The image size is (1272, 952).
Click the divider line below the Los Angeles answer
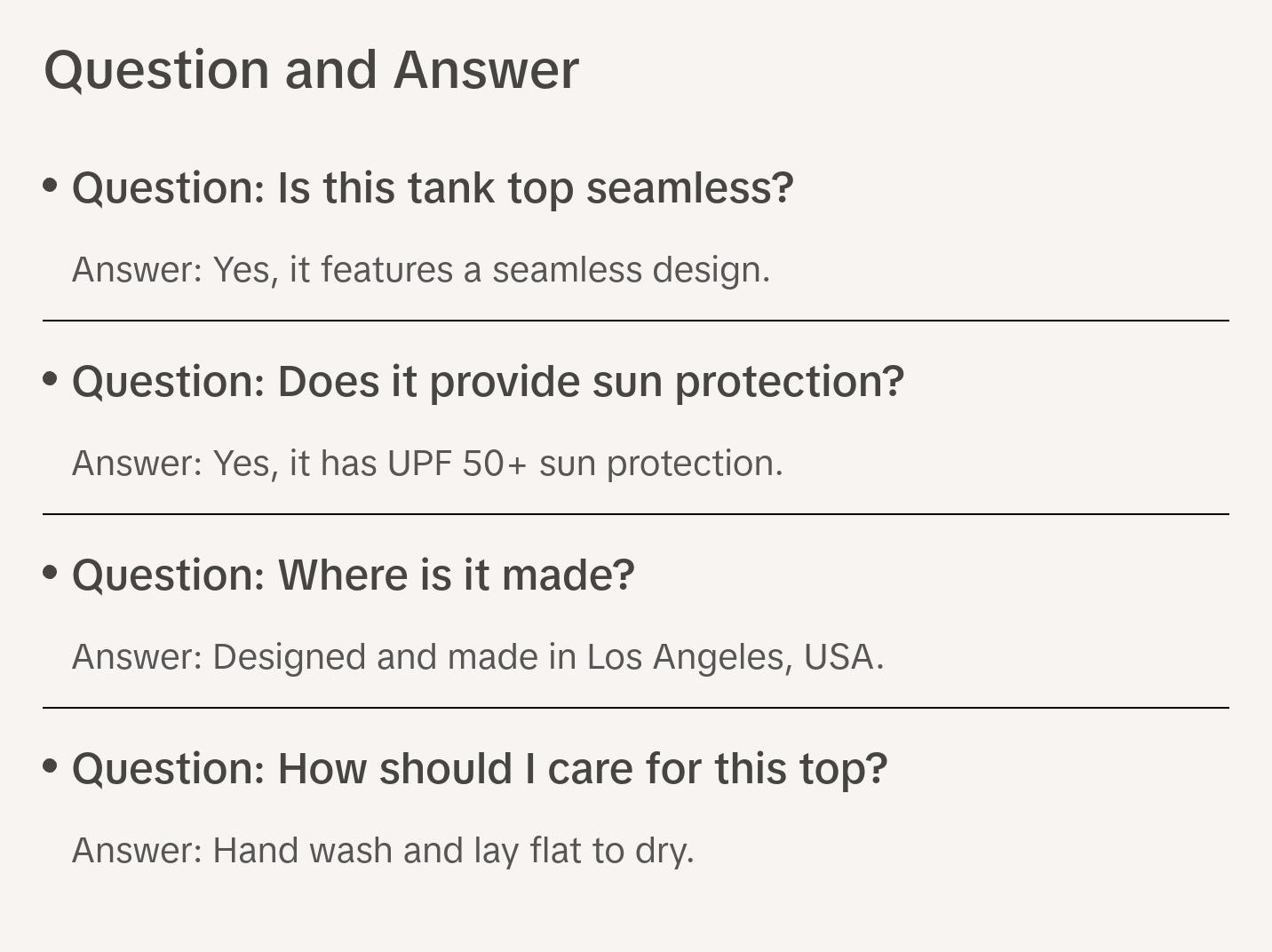pos(636,708)
